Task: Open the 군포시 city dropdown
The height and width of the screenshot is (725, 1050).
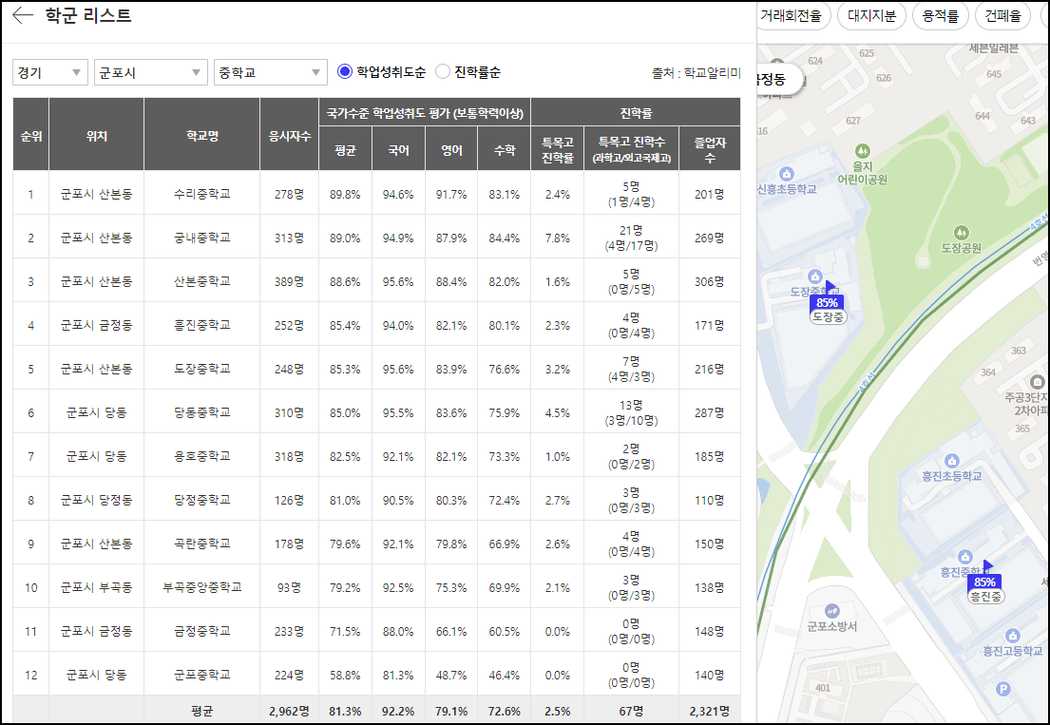Action: pos(151,72)
